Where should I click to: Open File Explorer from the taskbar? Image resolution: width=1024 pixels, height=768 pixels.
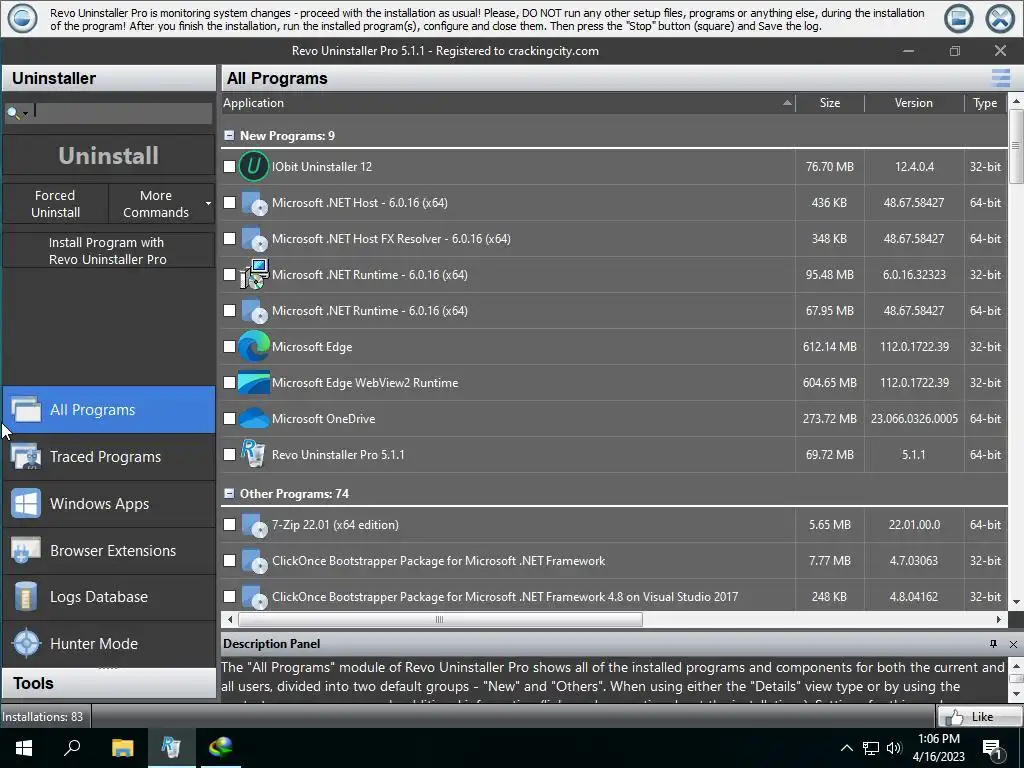pyautogui.click(x=122, y=748)
